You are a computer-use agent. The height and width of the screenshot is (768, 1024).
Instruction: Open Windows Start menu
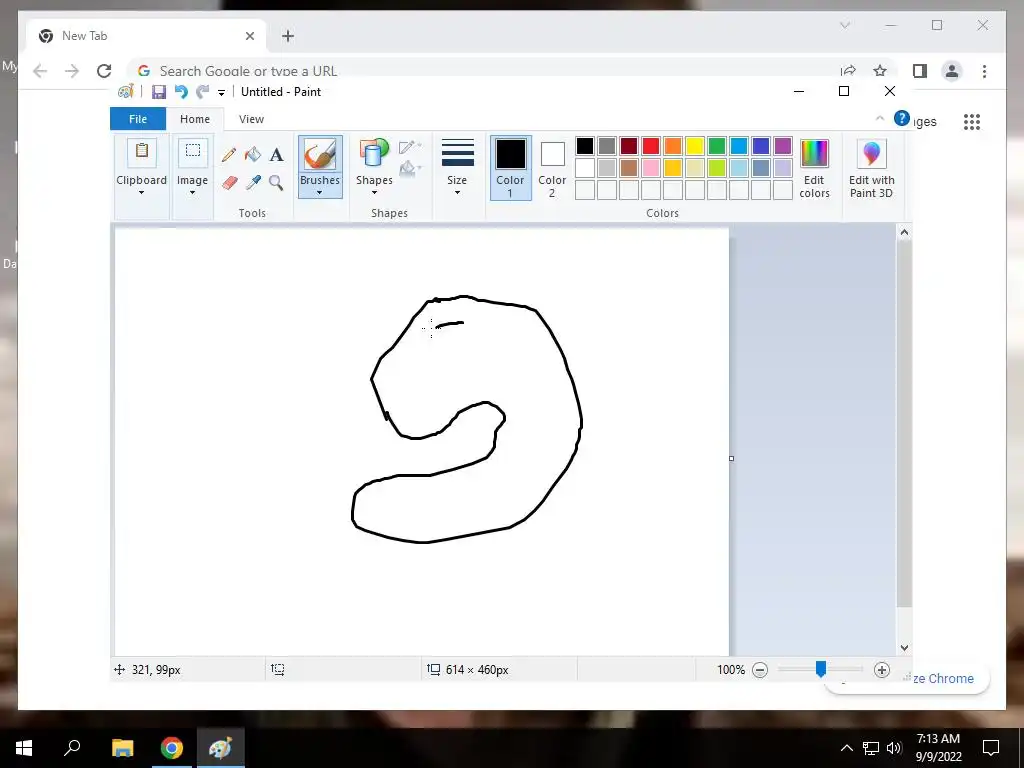(x=24, y=748)
